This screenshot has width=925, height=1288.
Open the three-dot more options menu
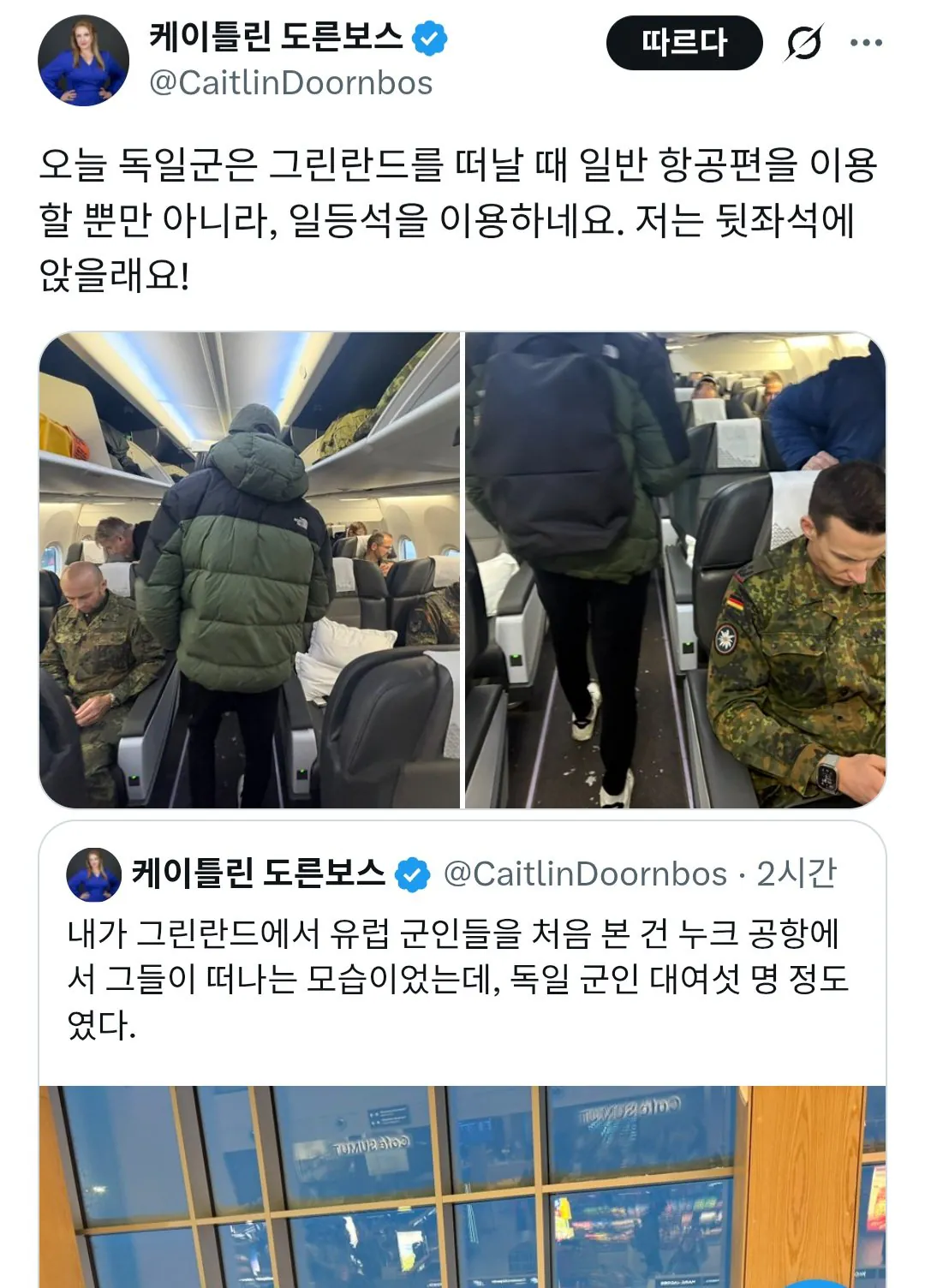tap(866, 43)
